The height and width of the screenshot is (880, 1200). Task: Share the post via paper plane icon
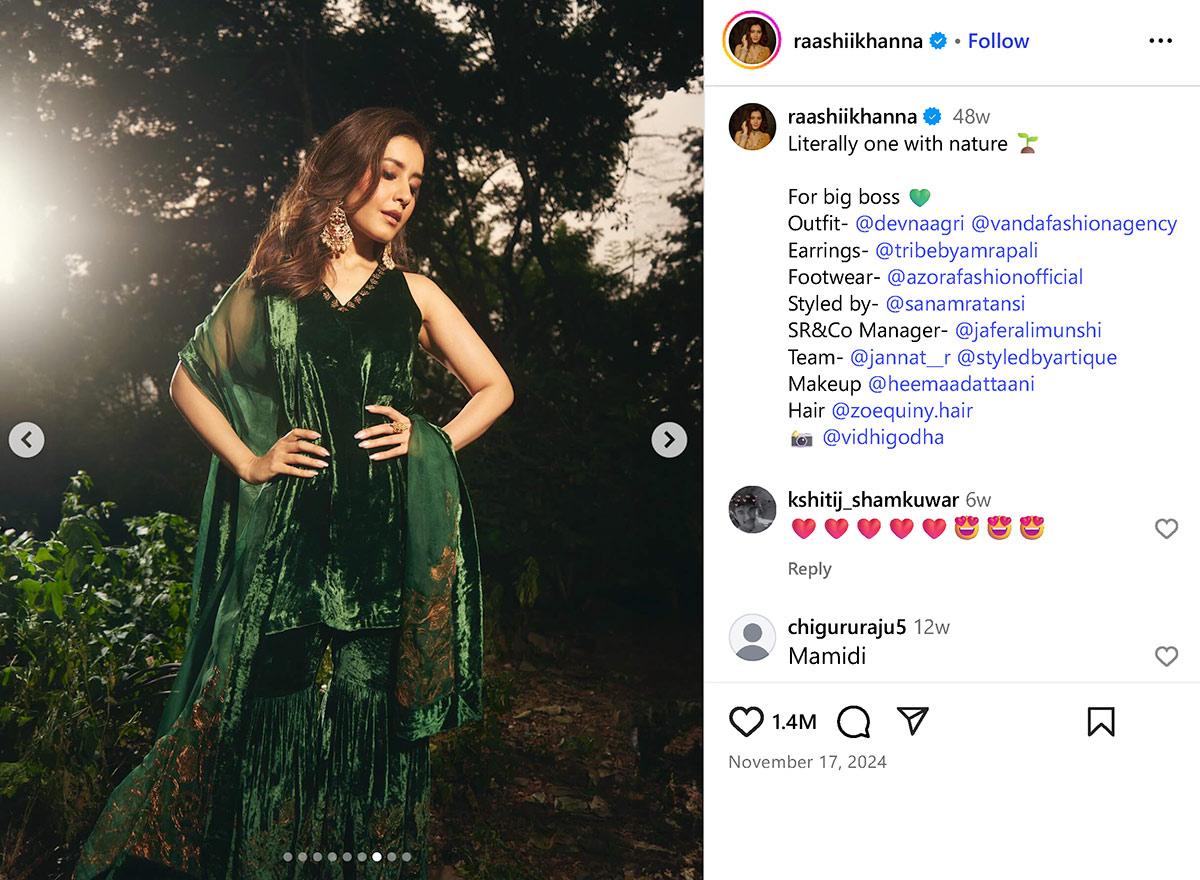point(912,721)
